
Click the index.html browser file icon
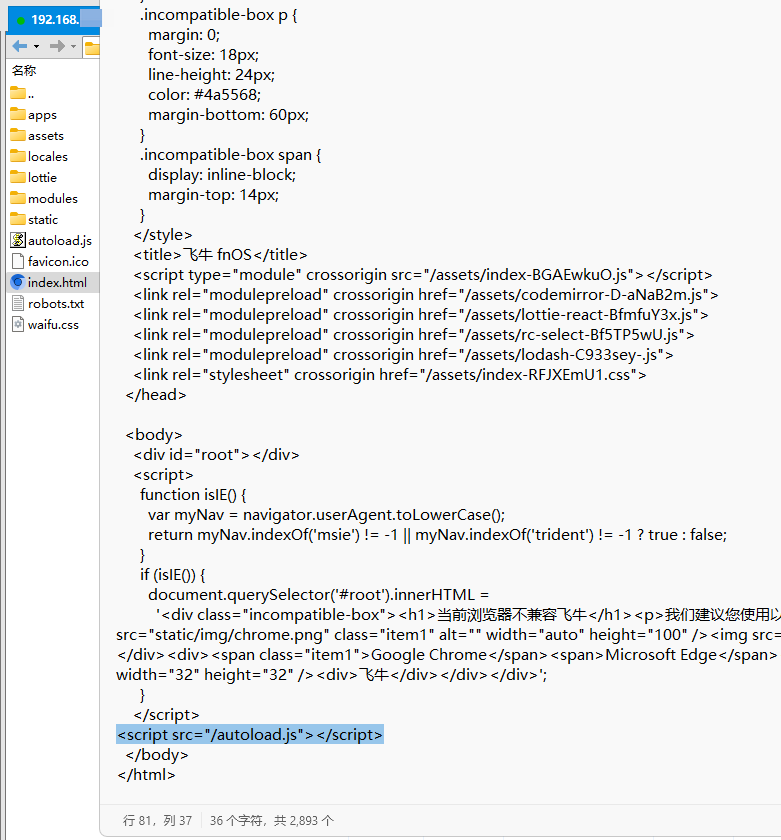(x=18, y=282)
